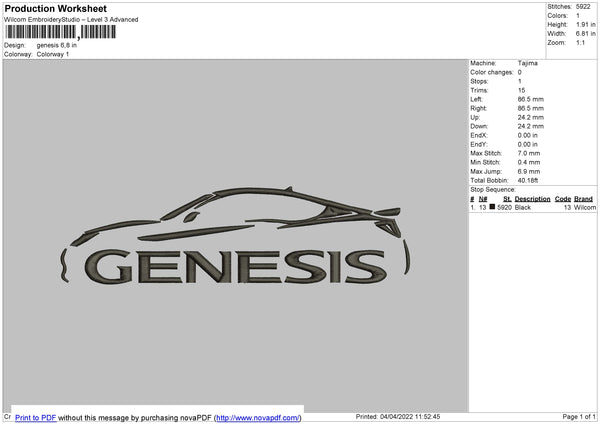Click the Zoom value '1:1'
The height and width of the screenshot is (424, 600).
580,42
